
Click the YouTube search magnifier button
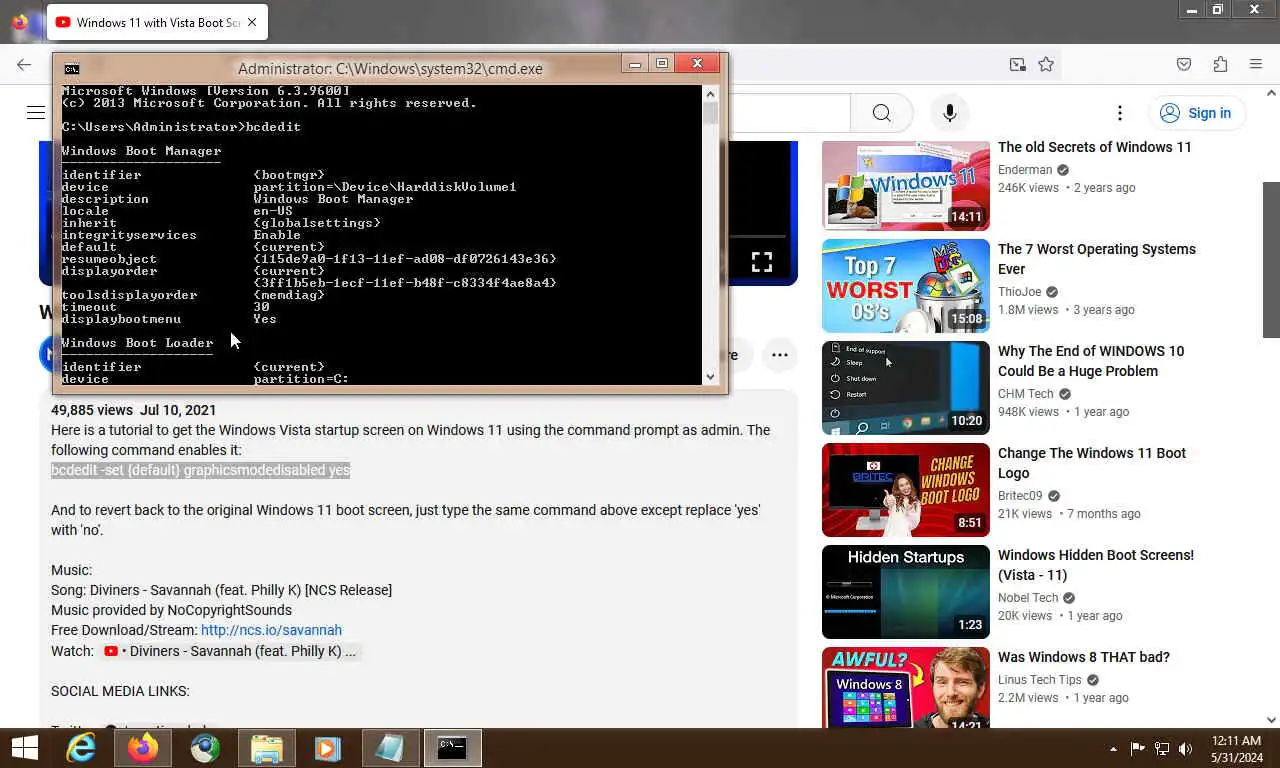point(881,113)
